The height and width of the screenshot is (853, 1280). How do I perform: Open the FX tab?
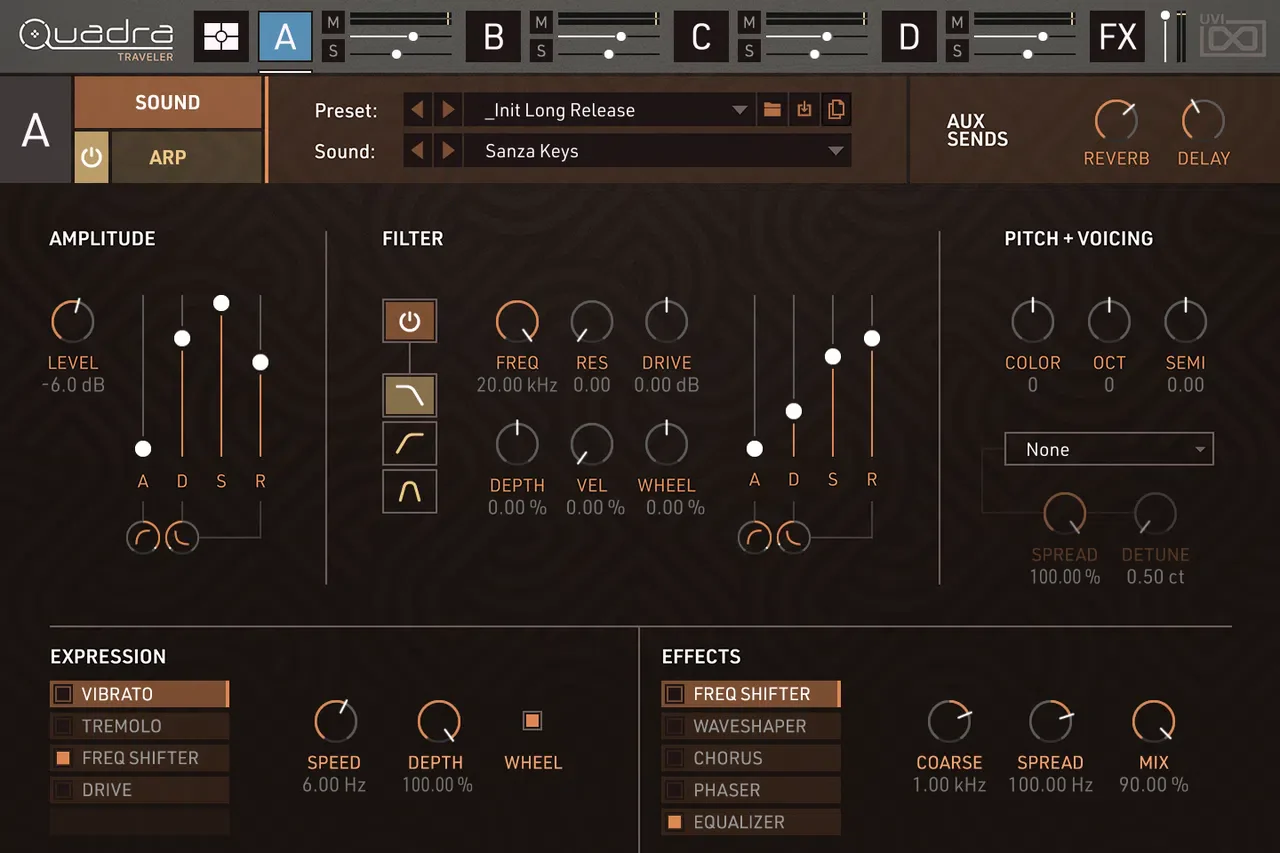pyautogui.click(x=1117, y=37)
